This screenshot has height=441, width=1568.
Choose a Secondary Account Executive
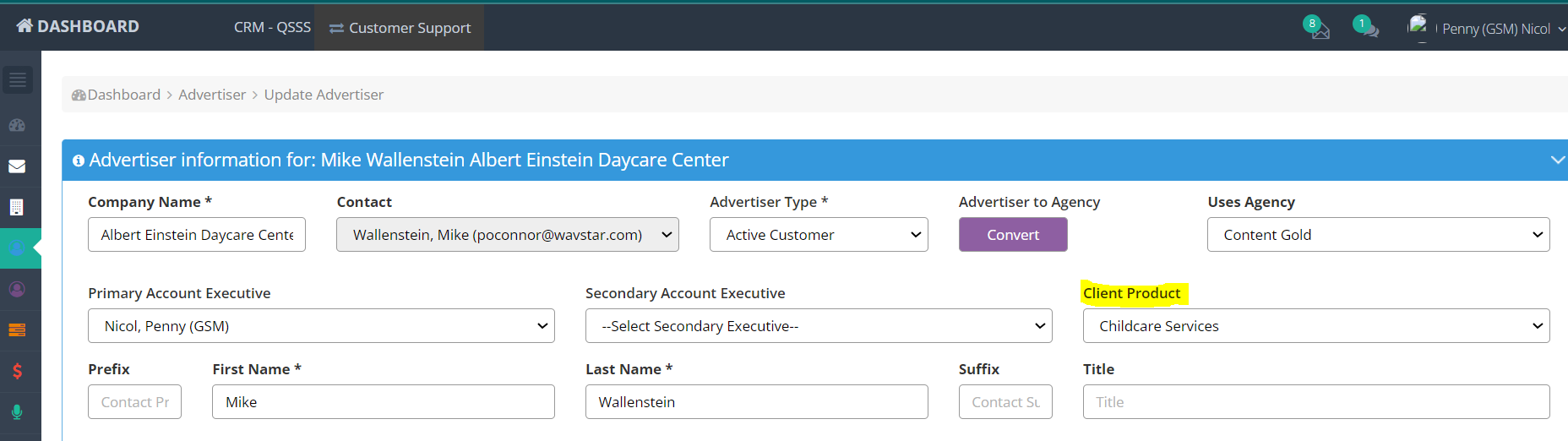(x=818, y=326)
